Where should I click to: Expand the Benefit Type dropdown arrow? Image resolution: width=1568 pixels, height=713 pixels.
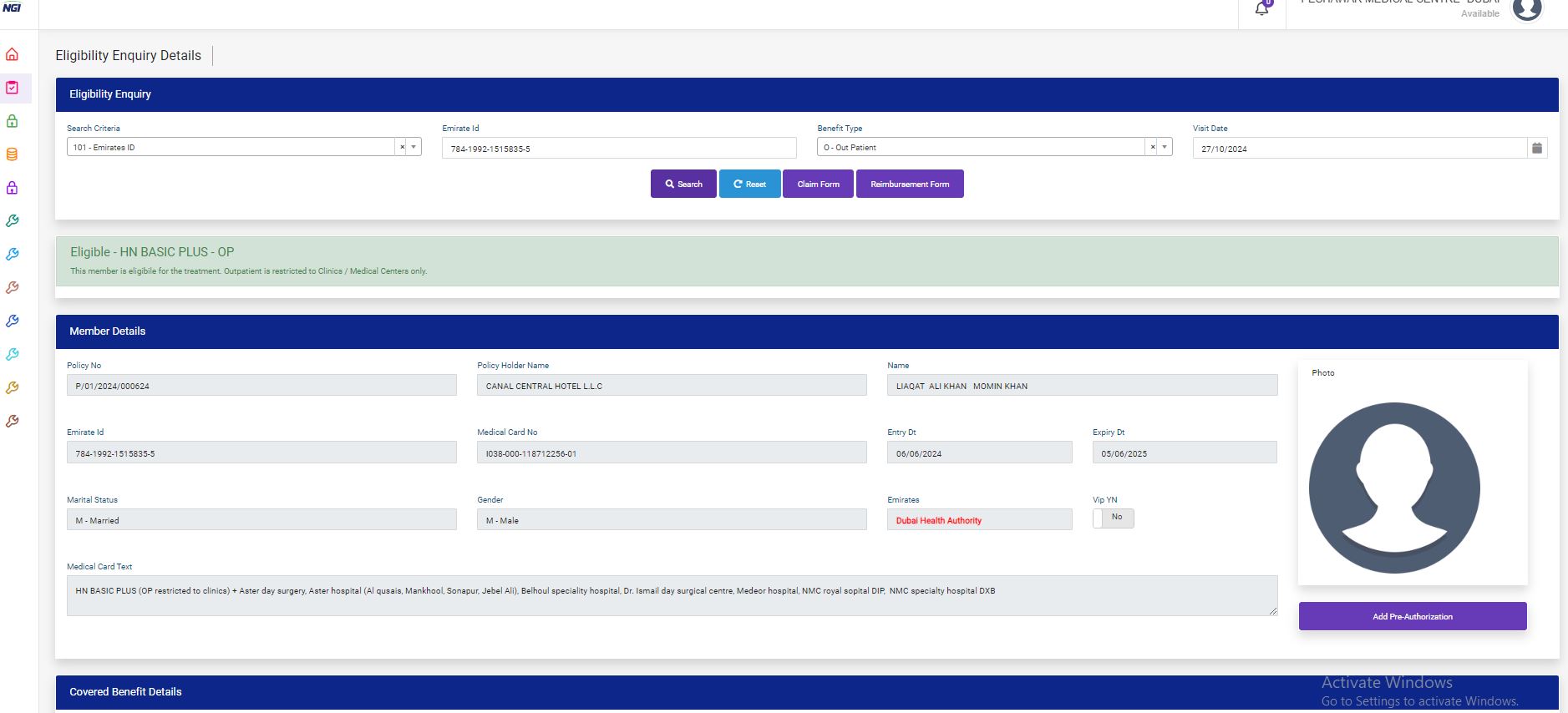1165,147
